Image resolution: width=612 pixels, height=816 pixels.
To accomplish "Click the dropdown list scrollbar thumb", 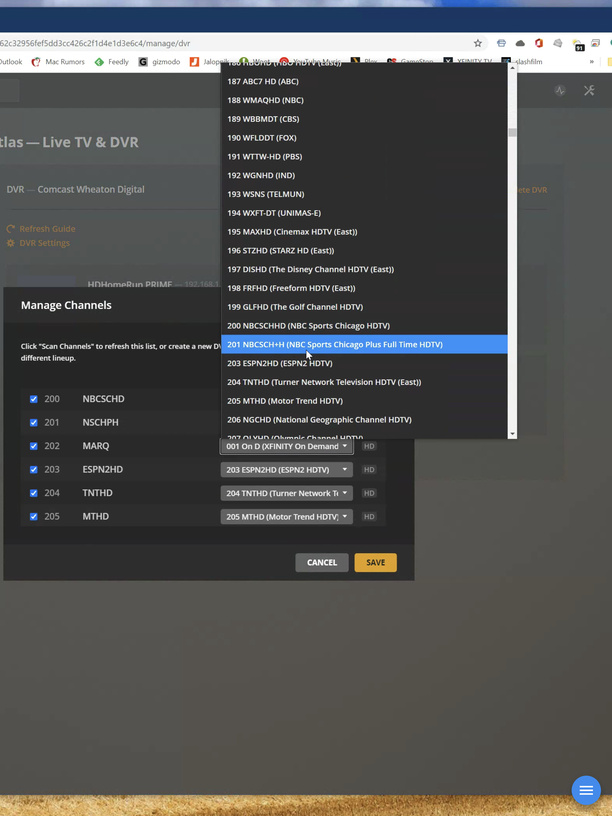I will 513,133.
